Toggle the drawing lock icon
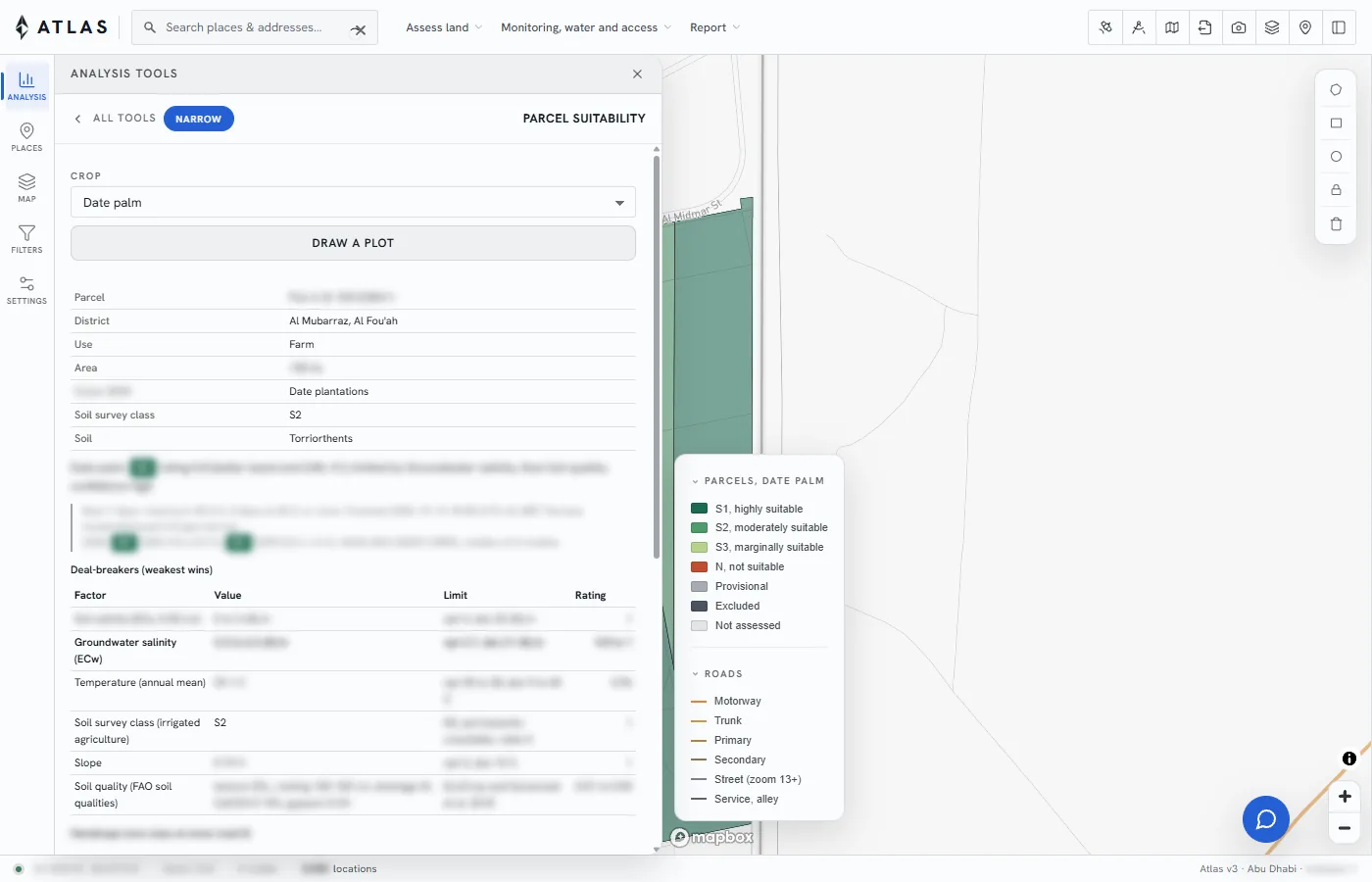Screen dimensions: 1372x882 [x=1336, y=190]
